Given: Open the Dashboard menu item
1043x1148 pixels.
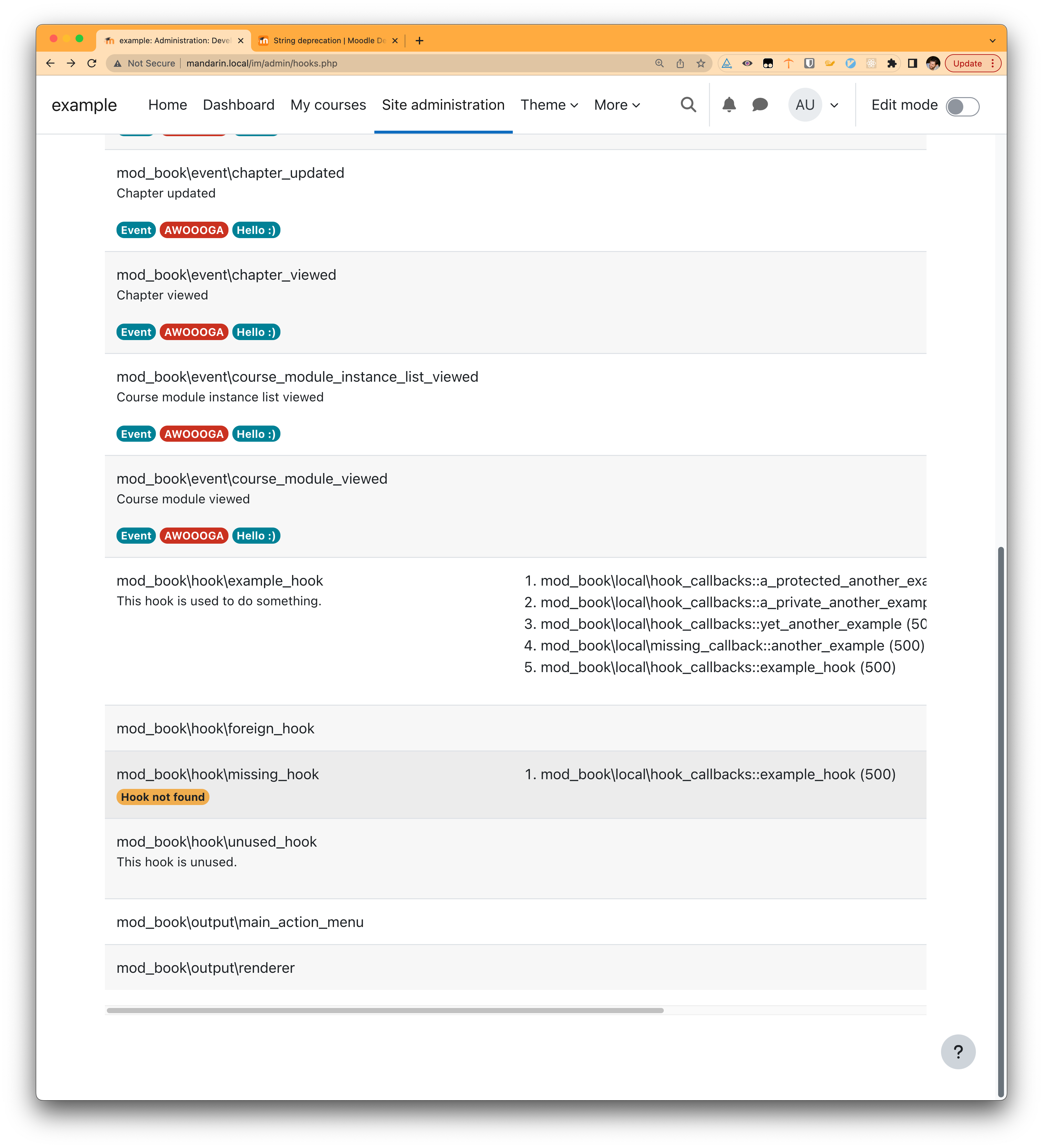Looking at the screenshot, I should click(x=239, y=105).
